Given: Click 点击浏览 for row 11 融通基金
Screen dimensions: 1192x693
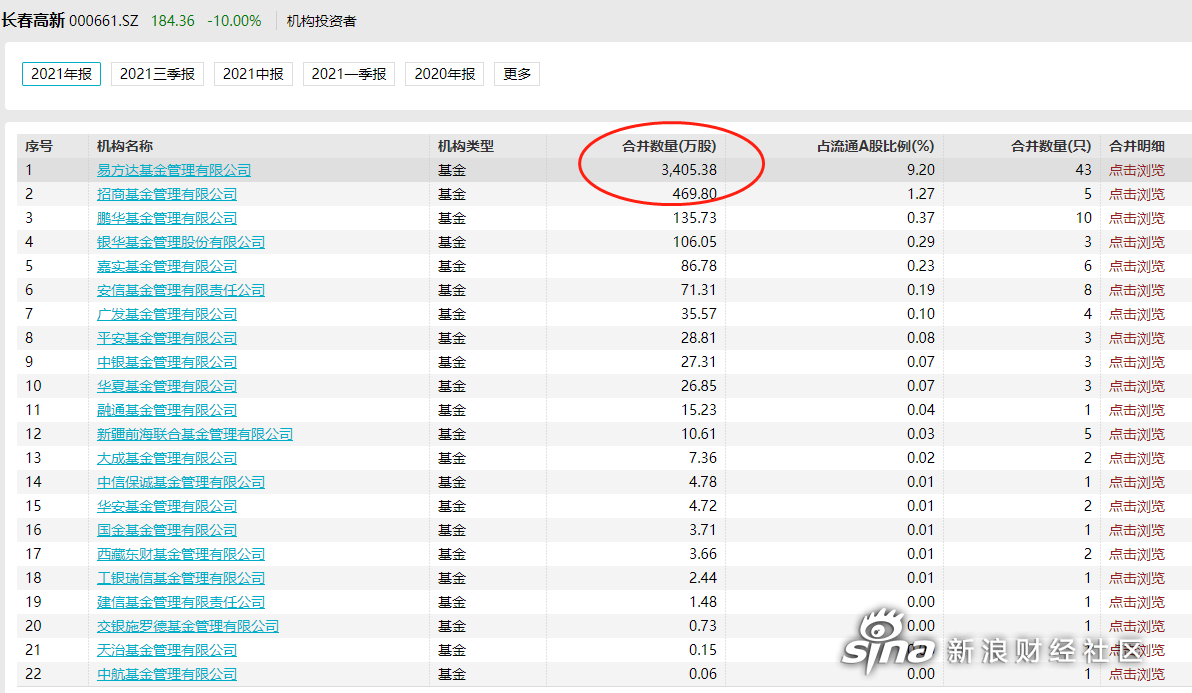Looking at the screenshot, I should [1137, 410].
